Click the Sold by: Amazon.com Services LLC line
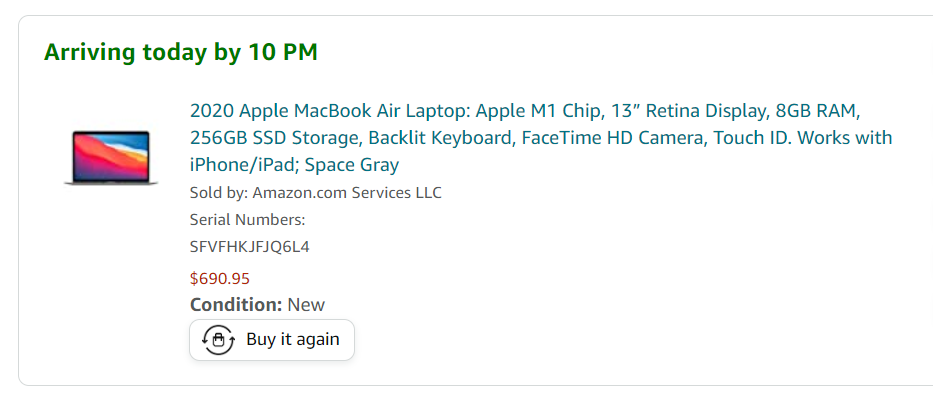The height and width of the screenshot is (394, 933). [315, 193]
